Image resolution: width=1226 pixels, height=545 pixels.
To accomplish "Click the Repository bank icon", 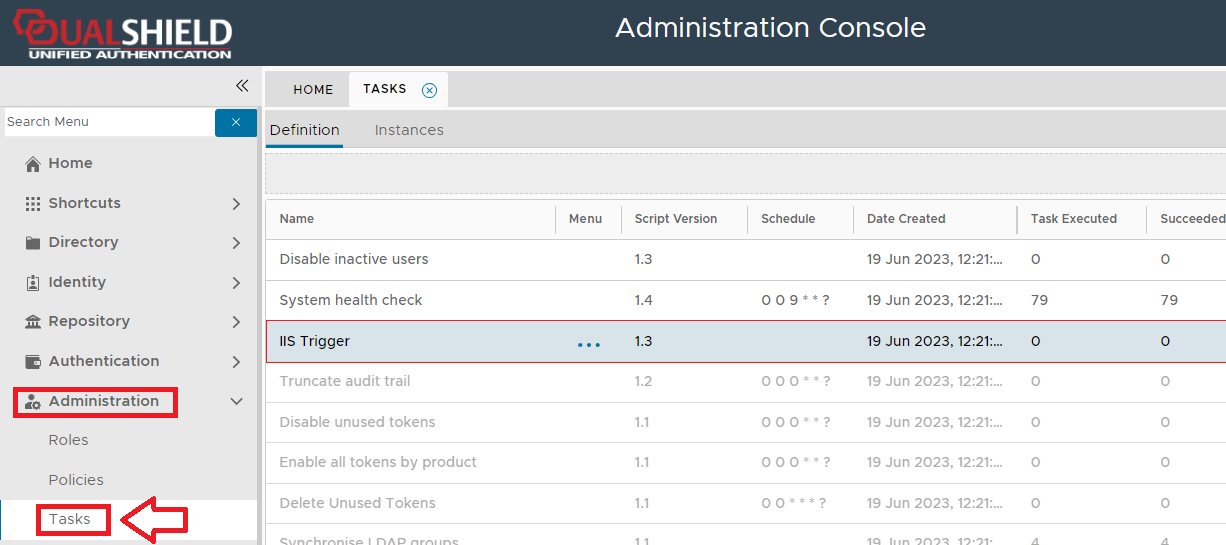I will coord(33,322).
